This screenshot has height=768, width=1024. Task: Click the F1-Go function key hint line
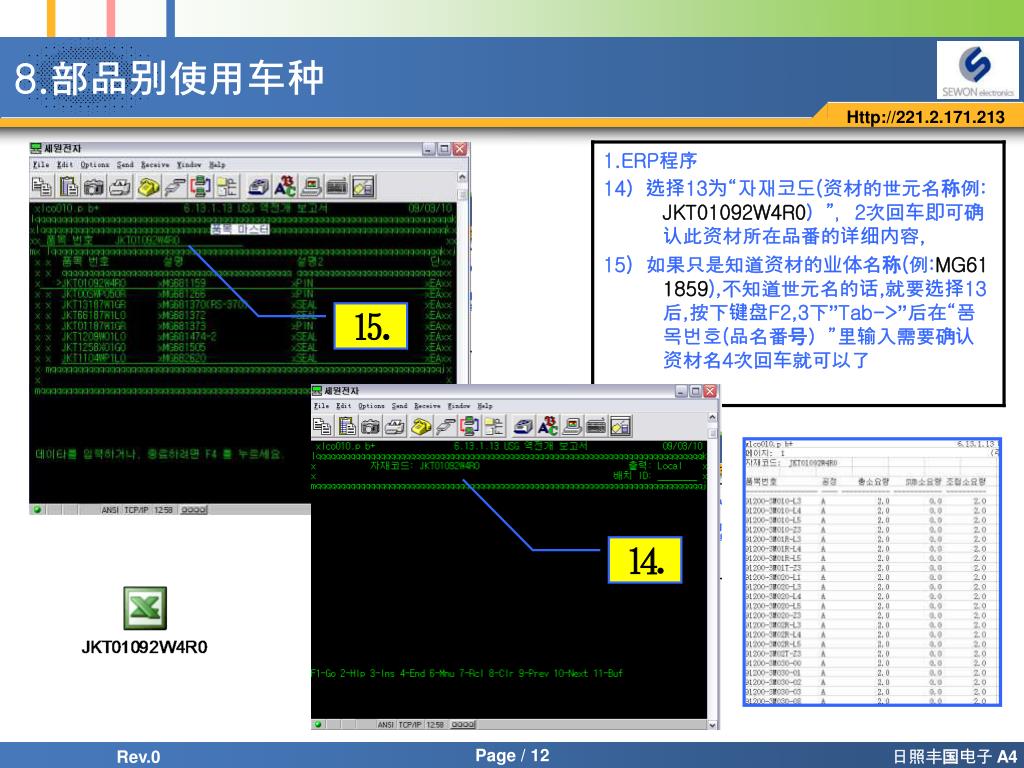(467, 673)
